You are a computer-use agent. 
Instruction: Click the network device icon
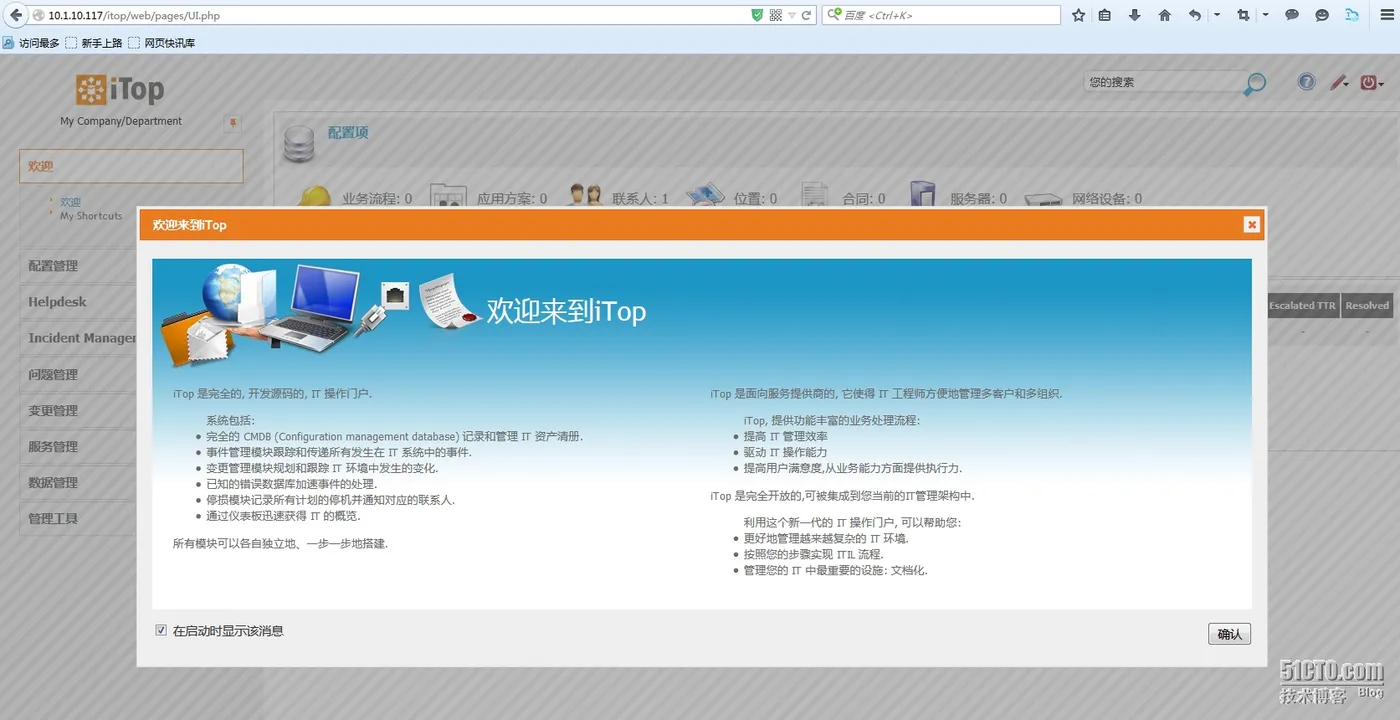[1043, 199]
